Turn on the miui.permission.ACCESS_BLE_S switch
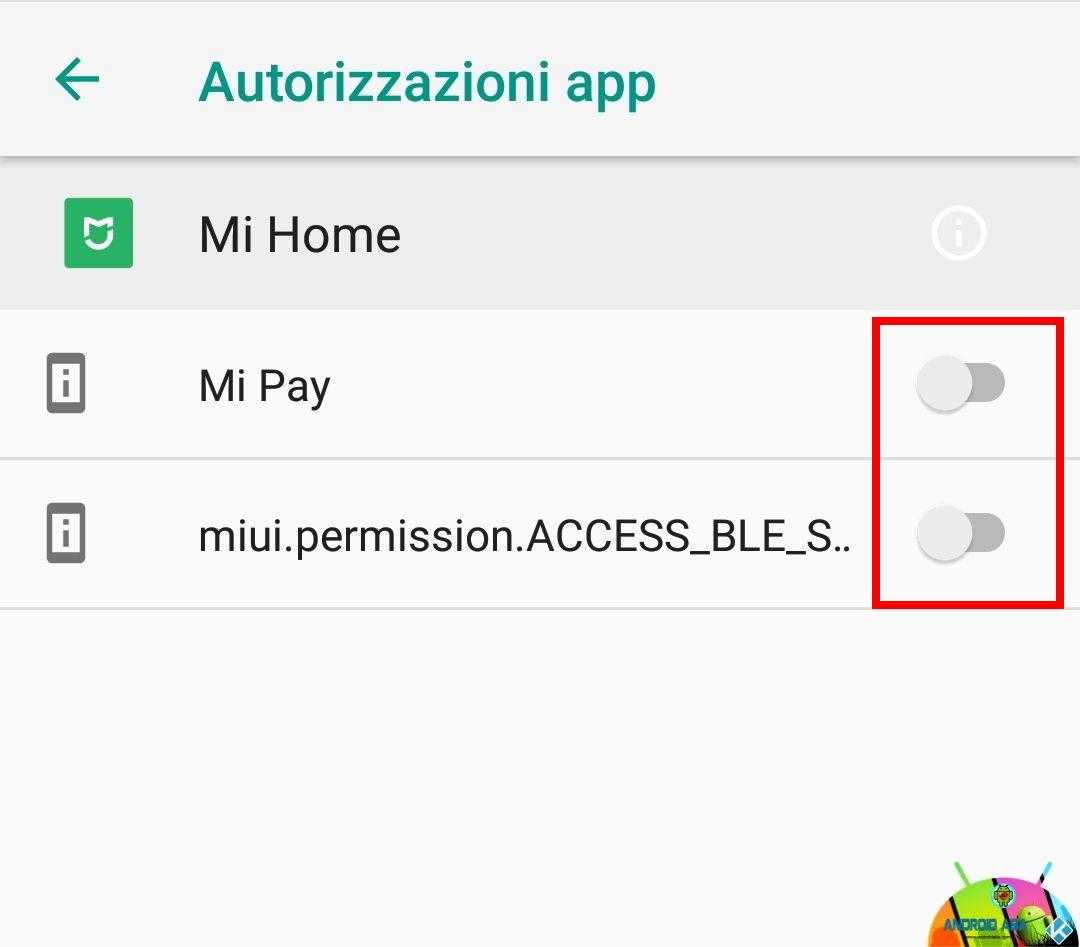This screenshot has width=1080, height=947. (961, 533)
